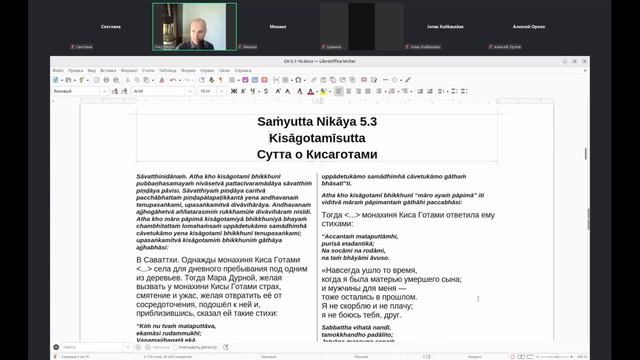Toggle align left
Viewport: 640px width, 360px height.
339,91
